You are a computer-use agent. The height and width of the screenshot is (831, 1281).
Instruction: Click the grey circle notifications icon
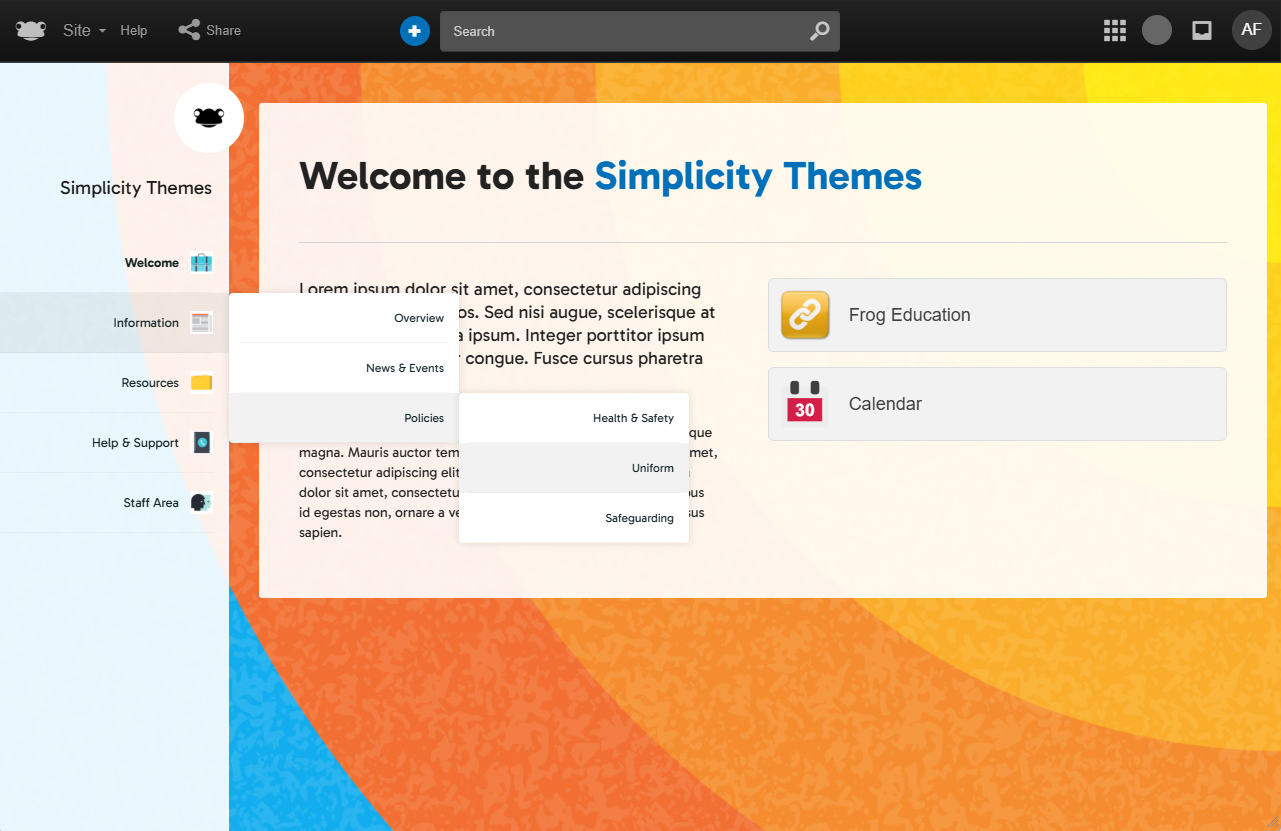[x=1157, y=30]
